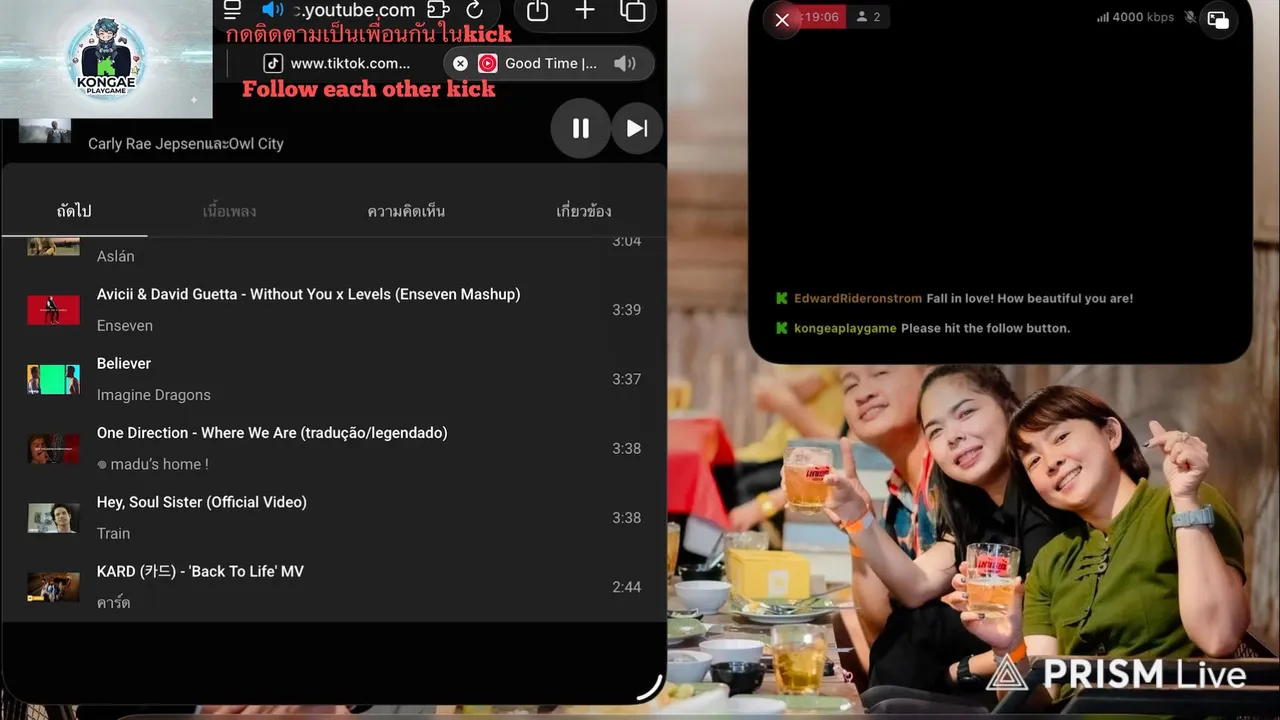This screenshot has width=1280, height=720.
Task: Pause the currently playing song
Action: tap(580, 128)
